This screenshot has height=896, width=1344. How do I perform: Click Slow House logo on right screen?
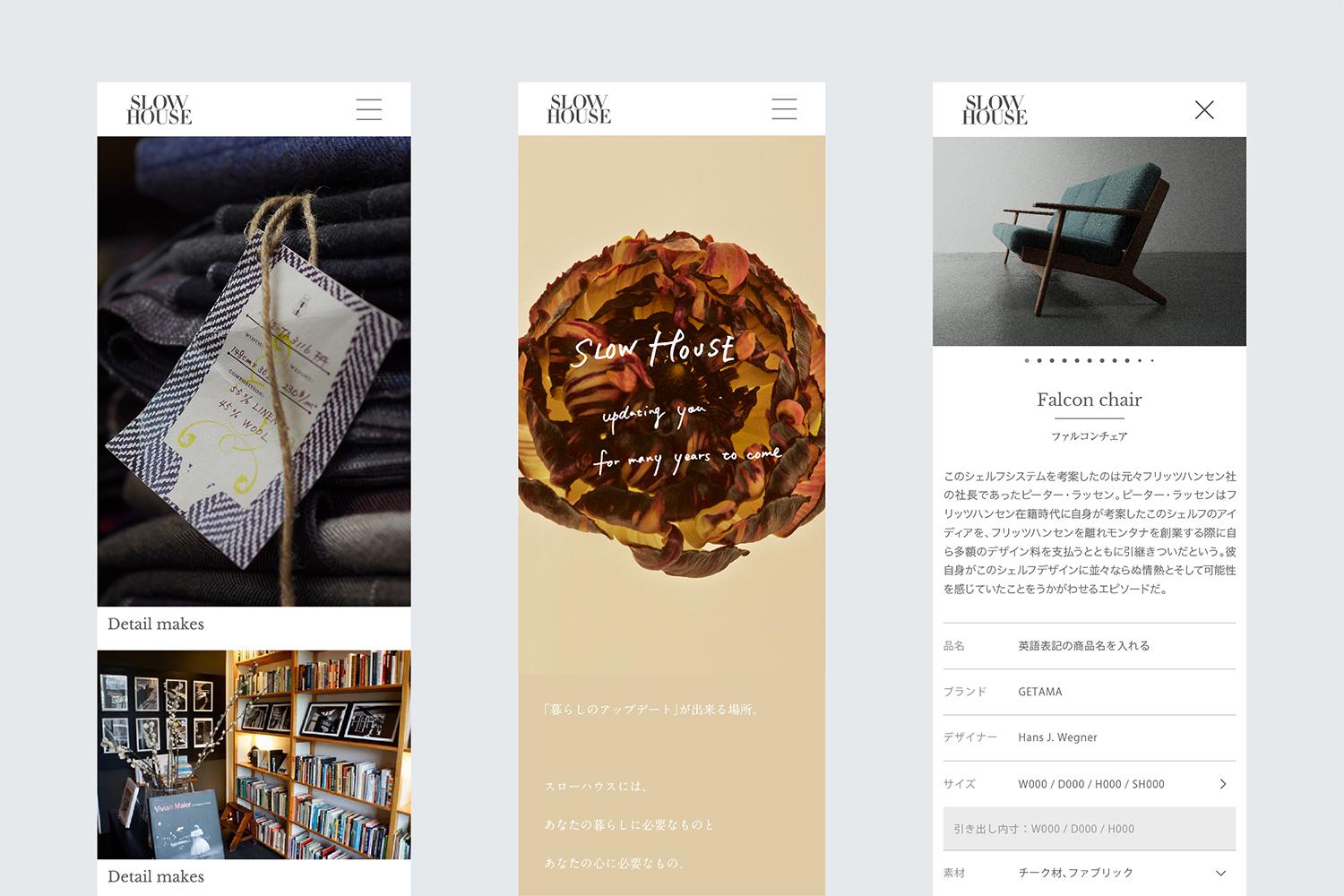[x=995, y=109]
